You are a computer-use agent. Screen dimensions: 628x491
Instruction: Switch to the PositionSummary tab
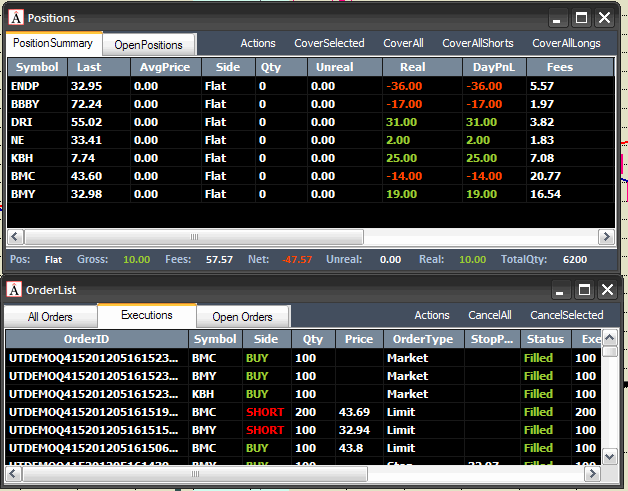coord(53,43)
